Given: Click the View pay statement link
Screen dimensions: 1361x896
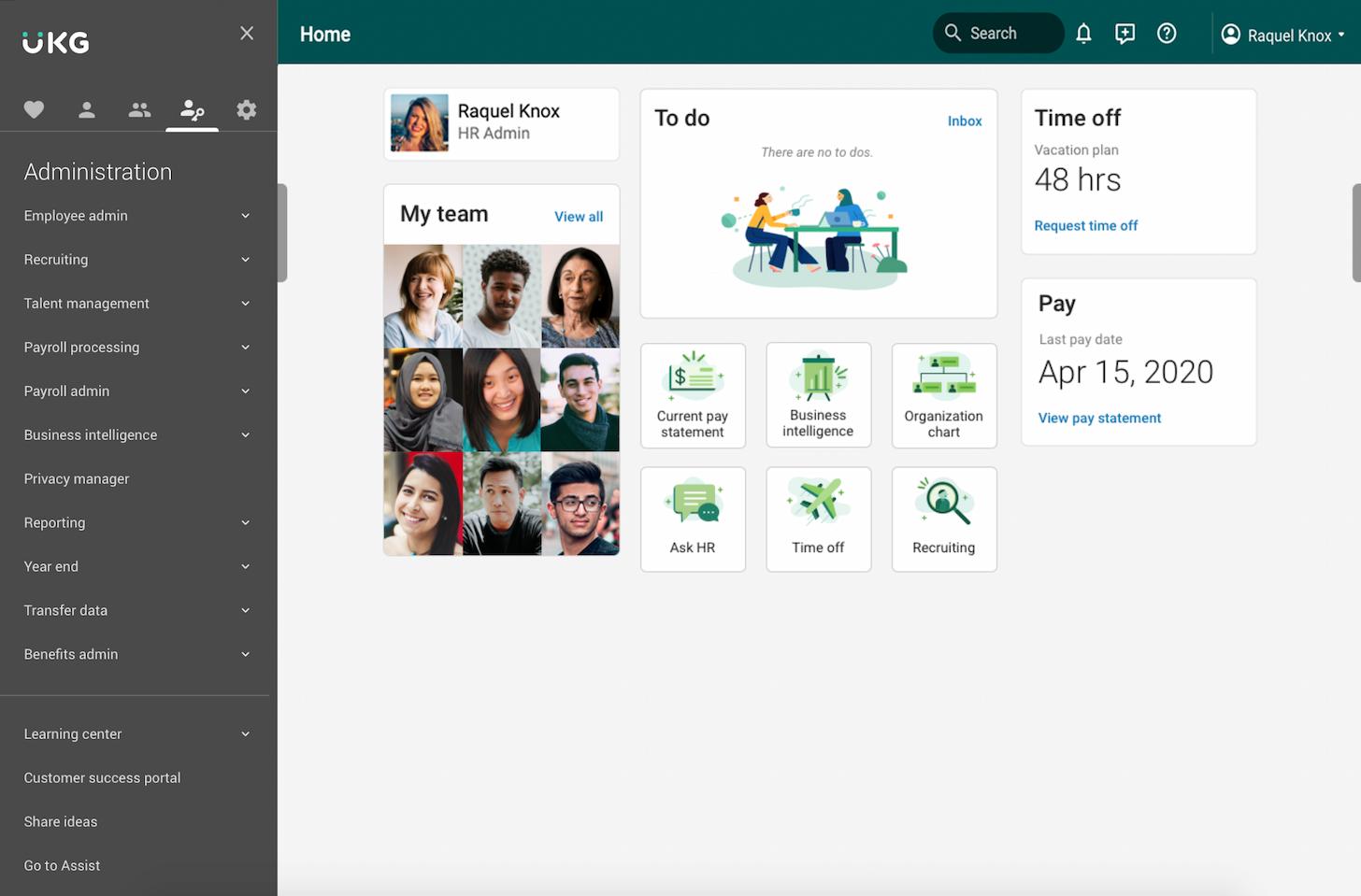Looking at the screenshot, I should [x=1099, y=418].
